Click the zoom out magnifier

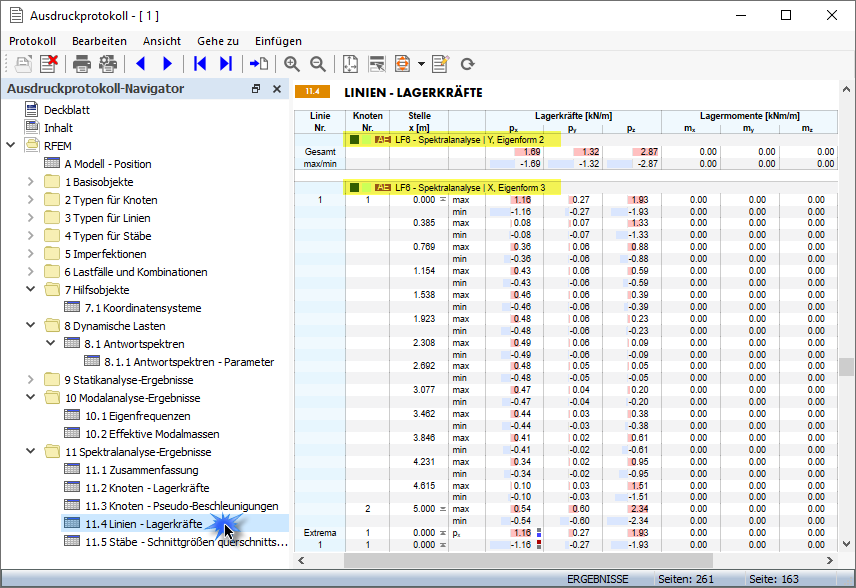(x=318, y=64)
